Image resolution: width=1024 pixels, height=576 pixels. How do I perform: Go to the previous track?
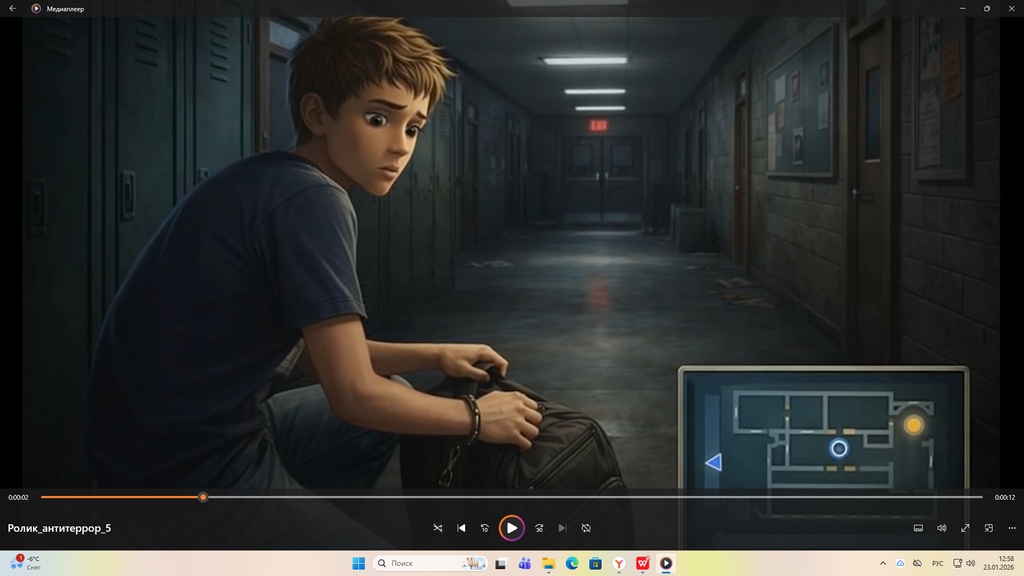tap(461, 528)
